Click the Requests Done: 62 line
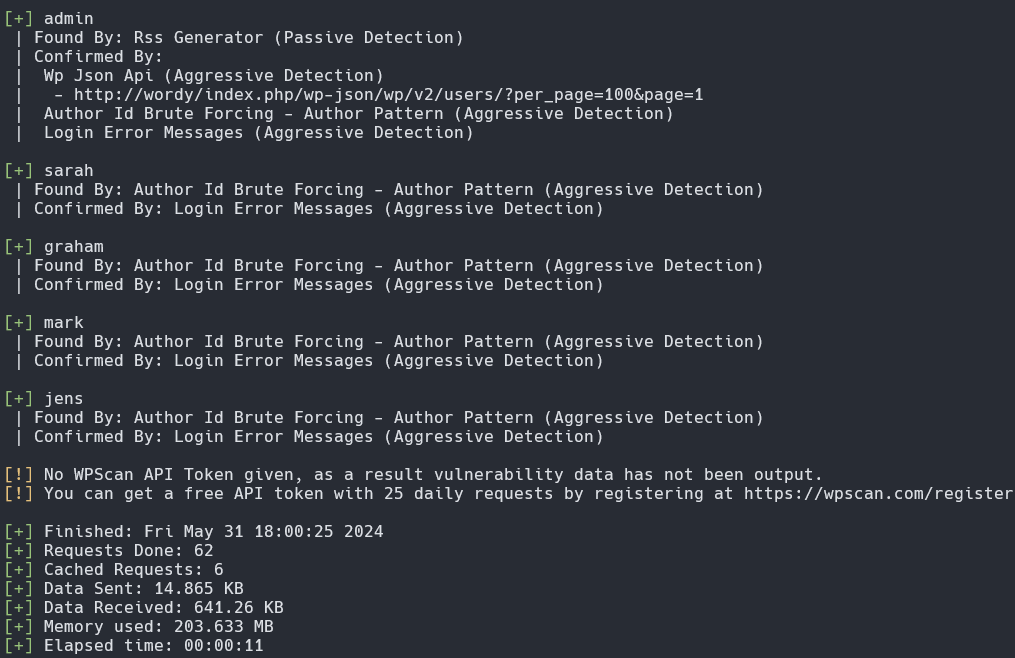 [x=128, y=551]
